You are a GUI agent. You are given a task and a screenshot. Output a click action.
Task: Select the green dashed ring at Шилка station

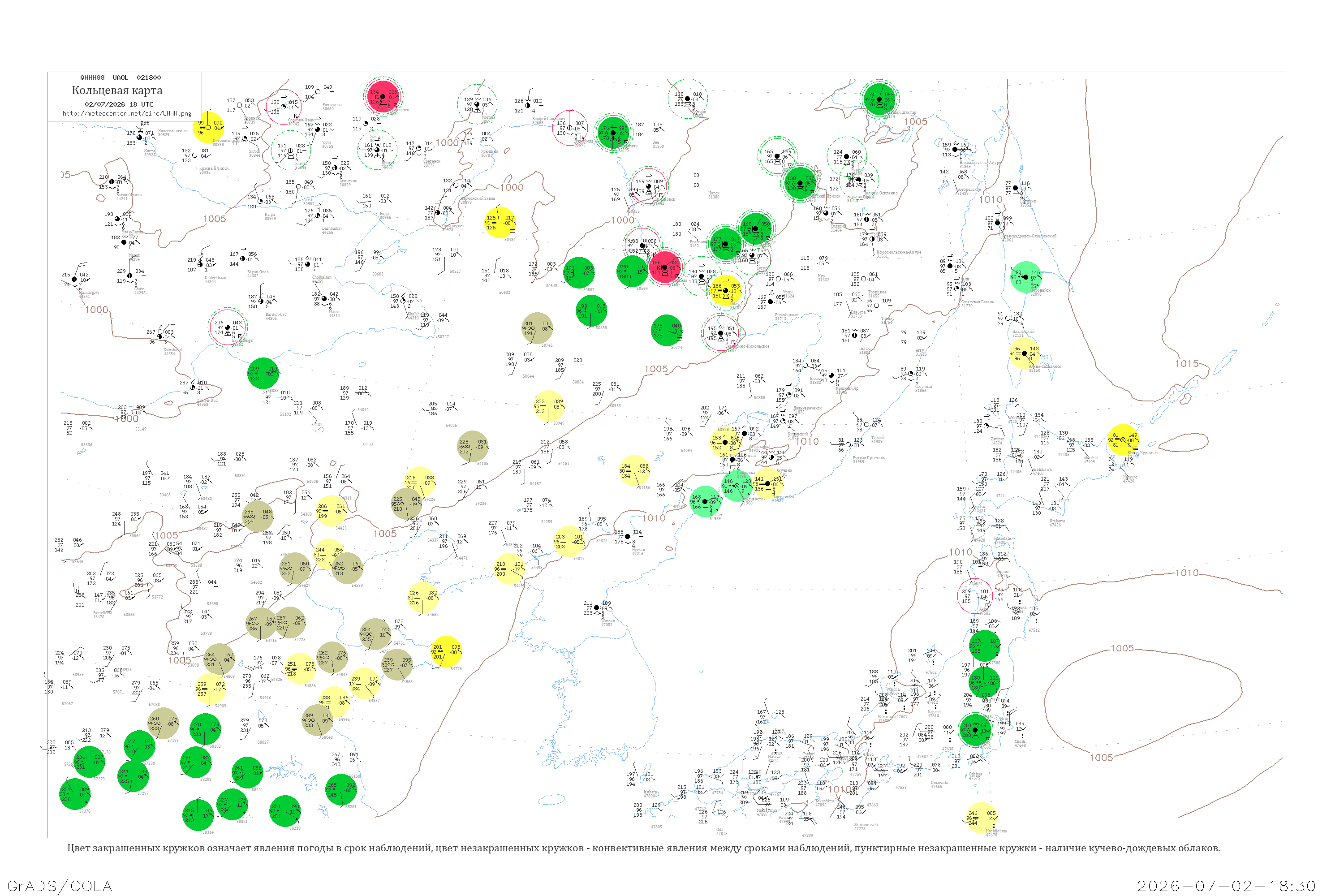(377, 150)
